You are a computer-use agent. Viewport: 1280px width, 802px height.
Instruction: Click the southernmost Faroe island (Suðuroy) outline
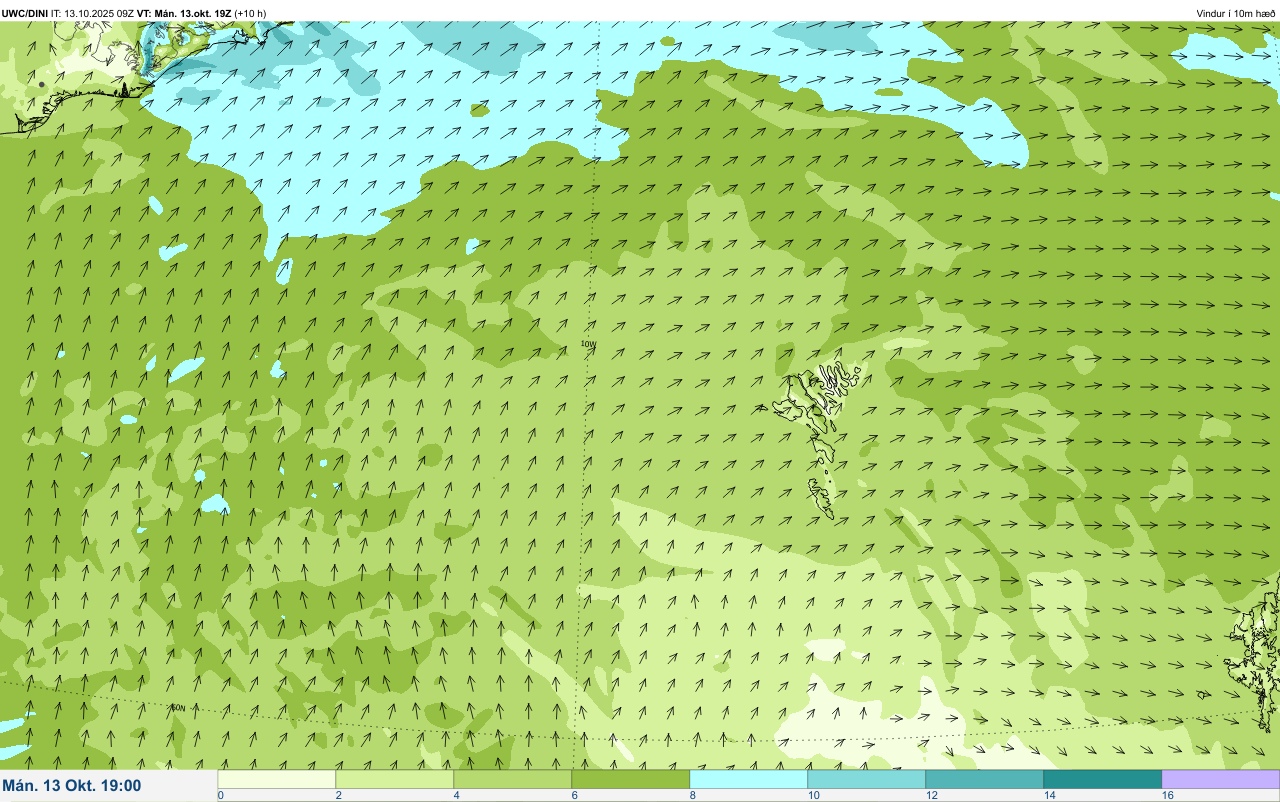822,498
